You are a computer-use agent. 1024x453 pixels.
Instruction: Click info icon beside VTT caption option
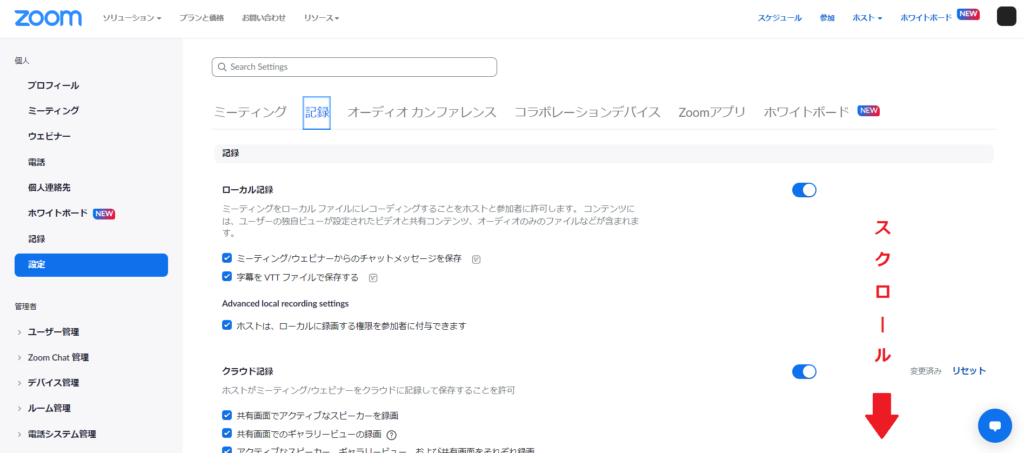373,277
